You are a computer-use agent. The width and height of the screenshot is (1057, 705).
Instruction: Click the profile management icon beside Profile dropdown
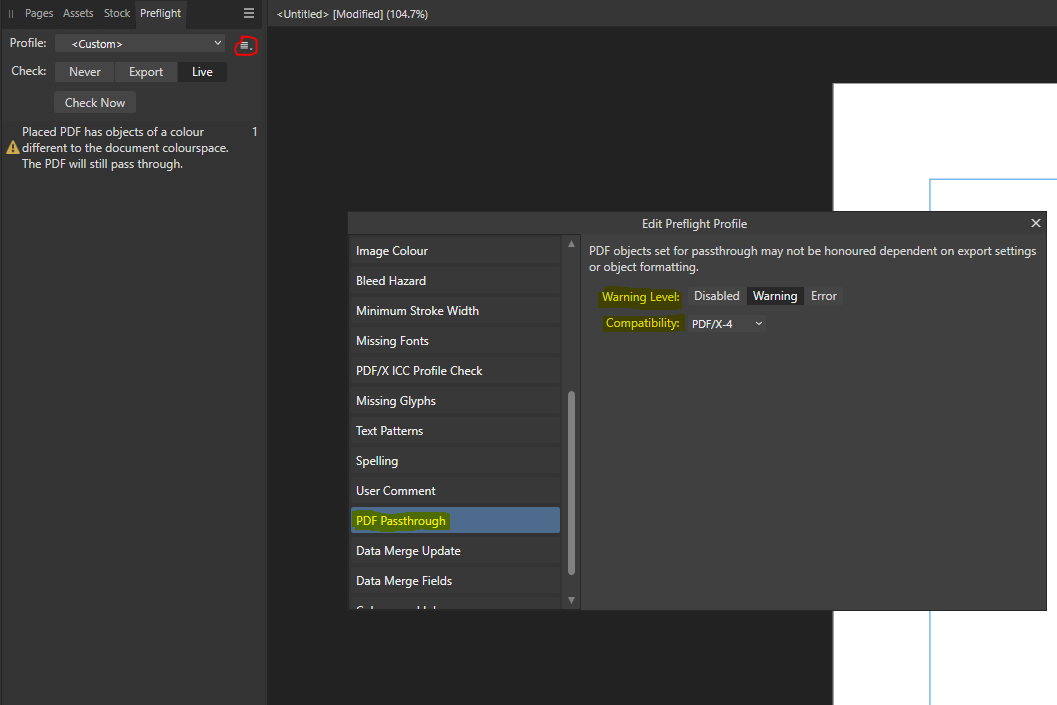pyautogui.click(x=245, y=44)
